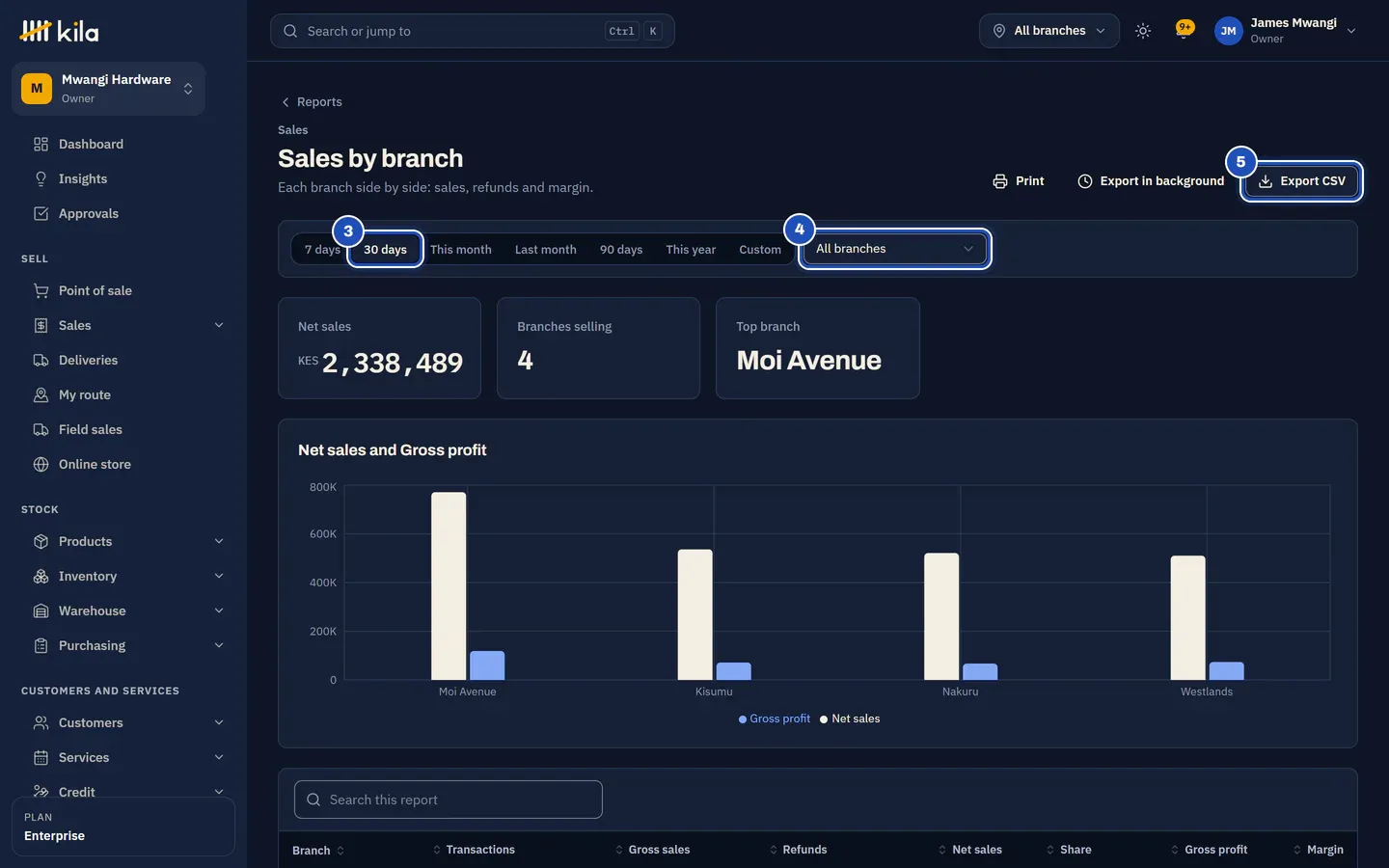Open Deliveries truck icon
The height and width of the screenshot is (868, 1389).
[x=41, y=360]
